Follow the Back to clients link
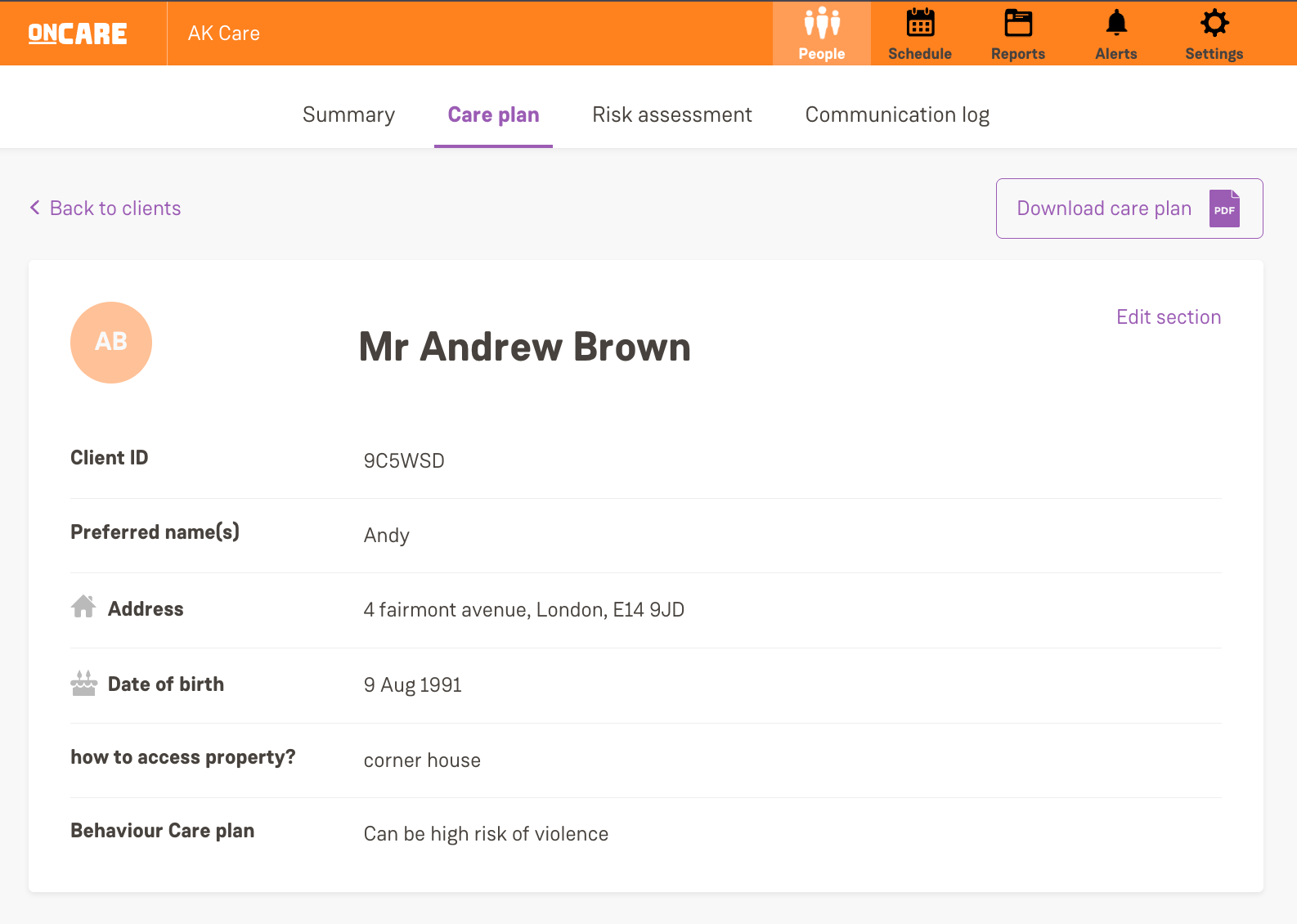Image resolution: width=1297 pixels, height=924 pixels. [115, 209]
